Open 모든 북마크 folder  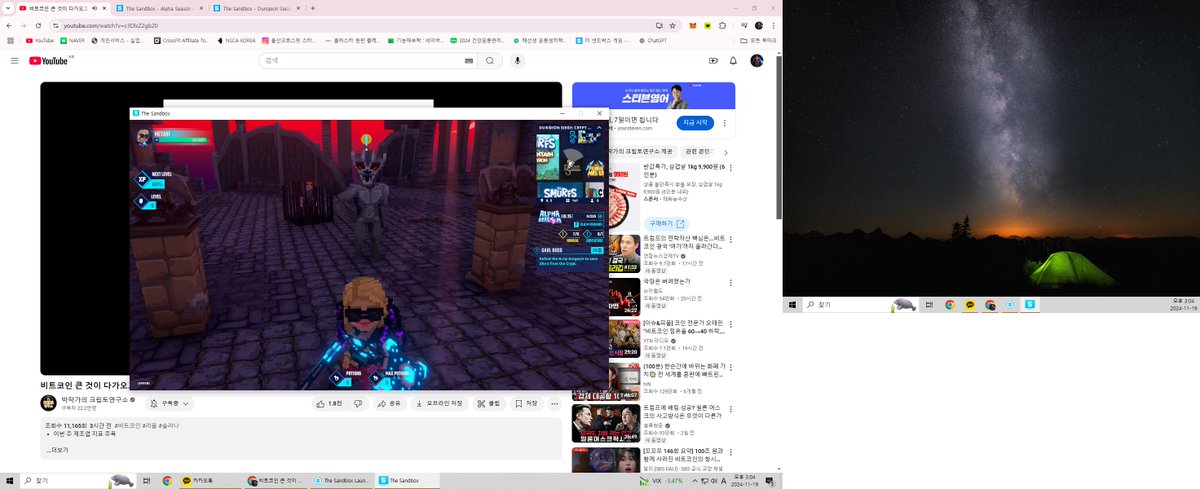(758, 41)
